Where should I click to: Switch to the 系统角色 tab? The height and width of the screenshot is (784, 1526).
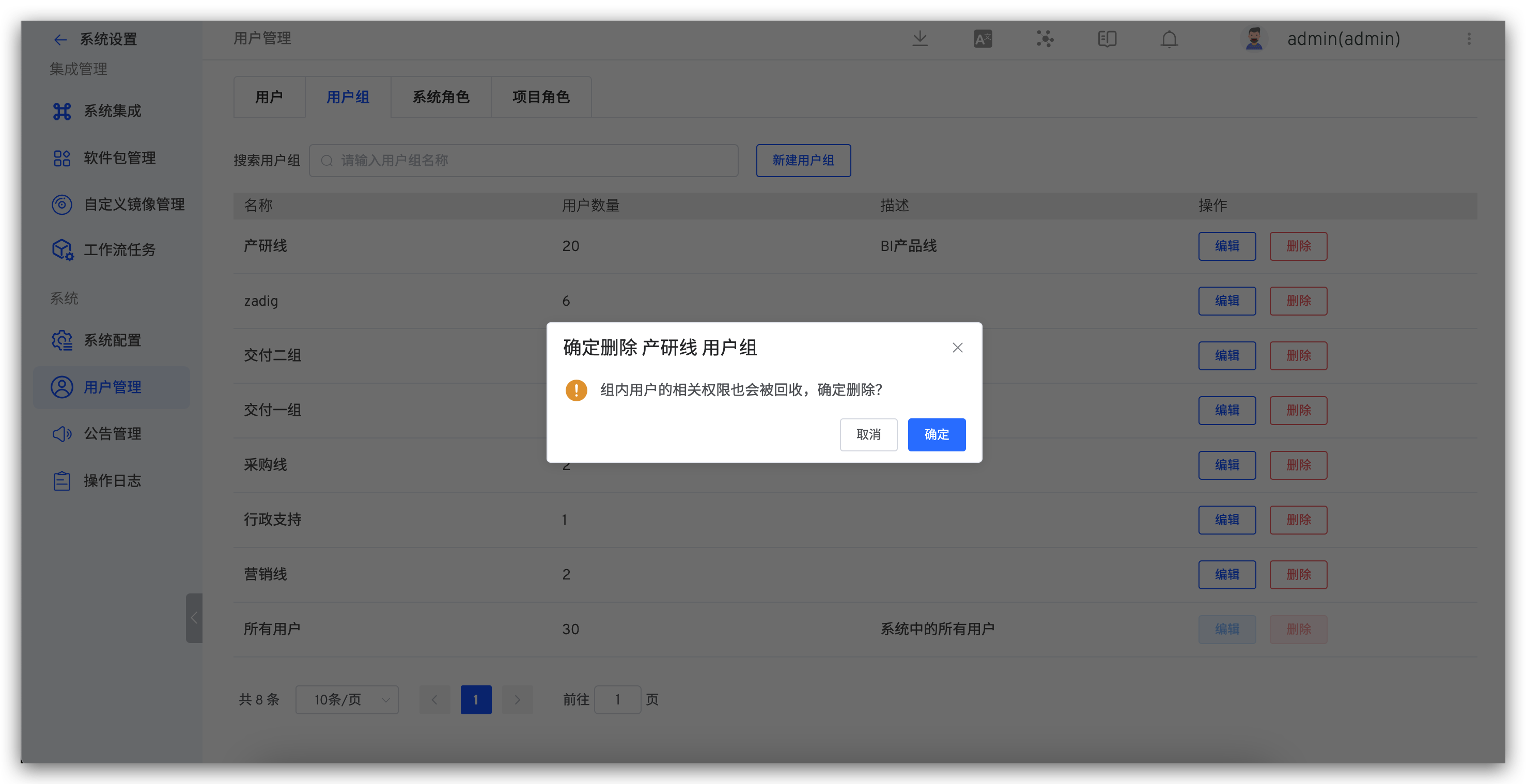440,97
